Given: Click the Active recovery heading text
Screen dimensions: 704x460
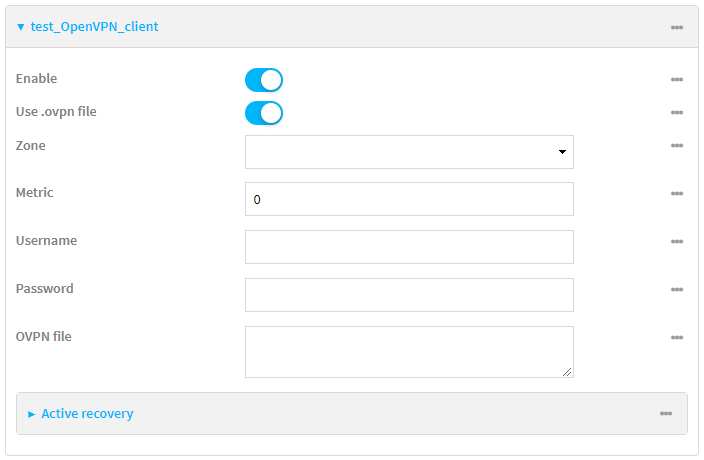Looking at the screenshot, I should click(x=87, y=414).
